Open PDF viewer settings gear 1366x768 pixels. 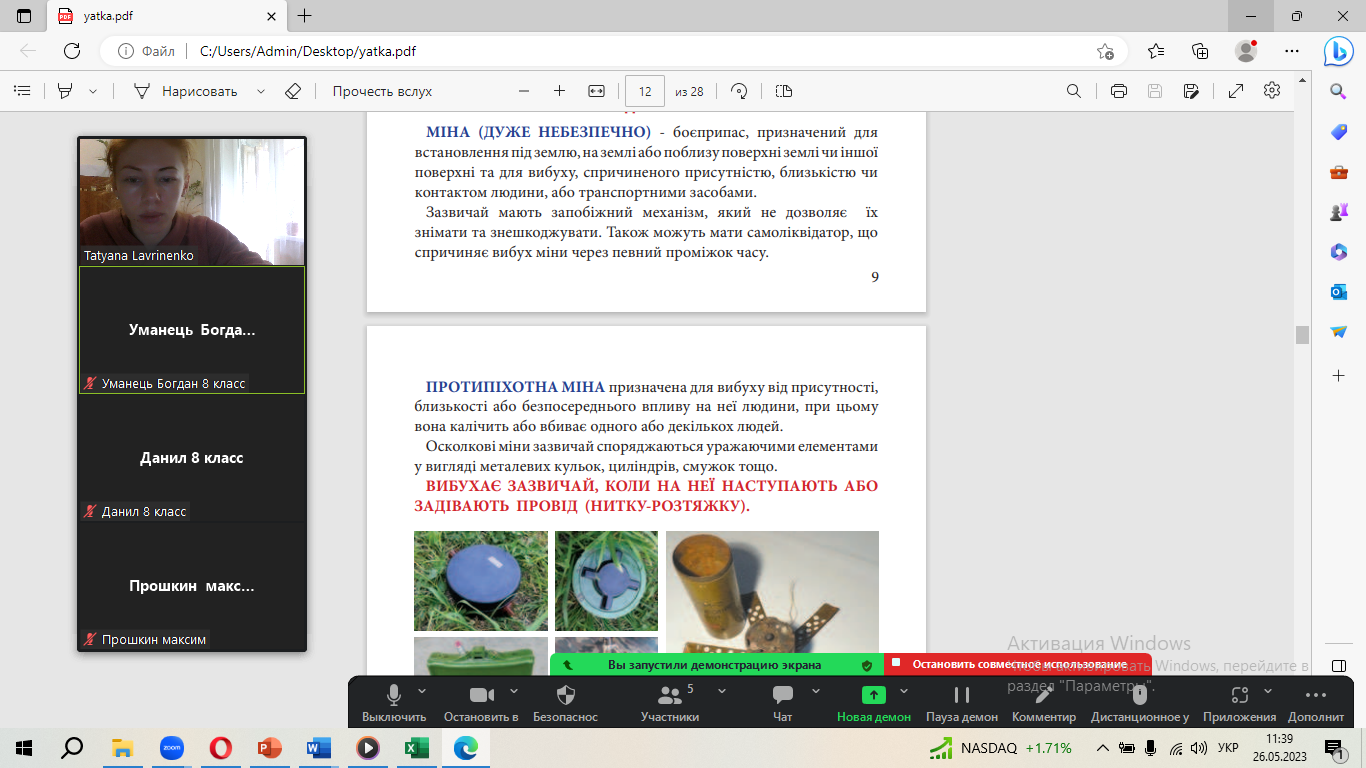point(1272,91)
